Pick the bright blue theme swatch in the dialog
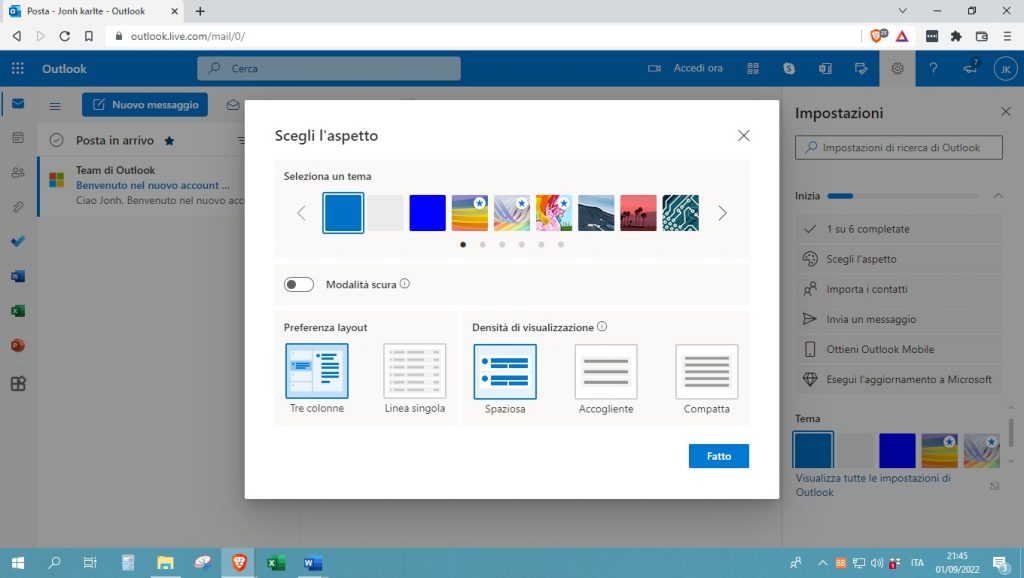Image resolution: width=1024 pixels, height=578 pixels. point(427,213)
